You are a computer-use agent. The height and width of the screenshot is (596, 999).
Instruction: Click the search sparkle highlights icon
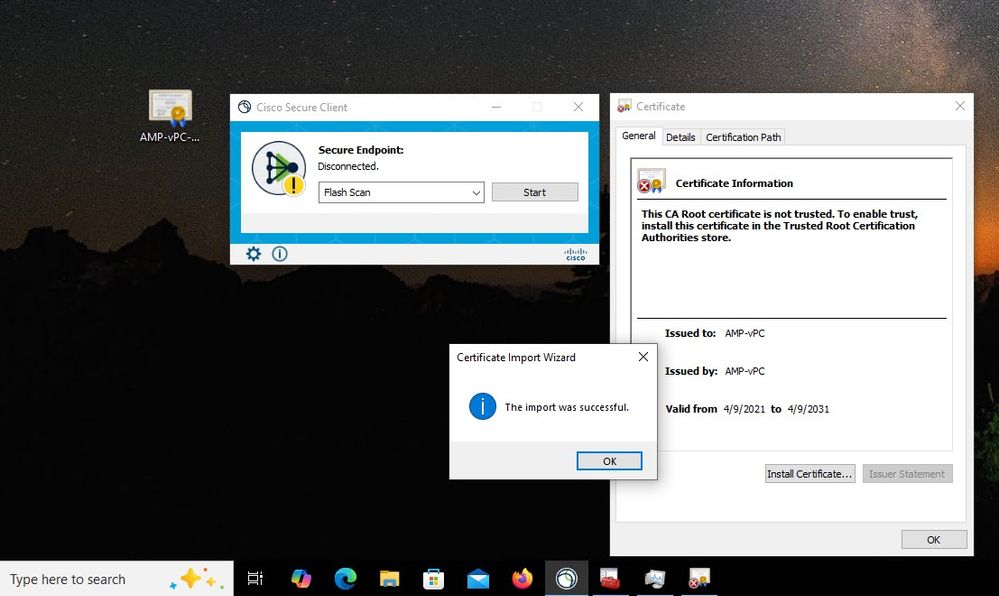click(x=197, y=579)
